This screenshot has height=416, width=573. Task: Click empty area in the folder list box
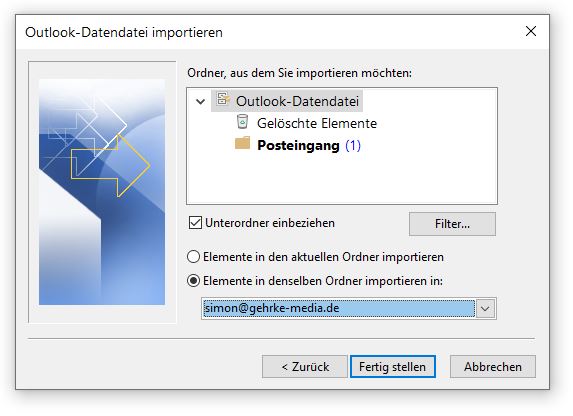[342, 179]
